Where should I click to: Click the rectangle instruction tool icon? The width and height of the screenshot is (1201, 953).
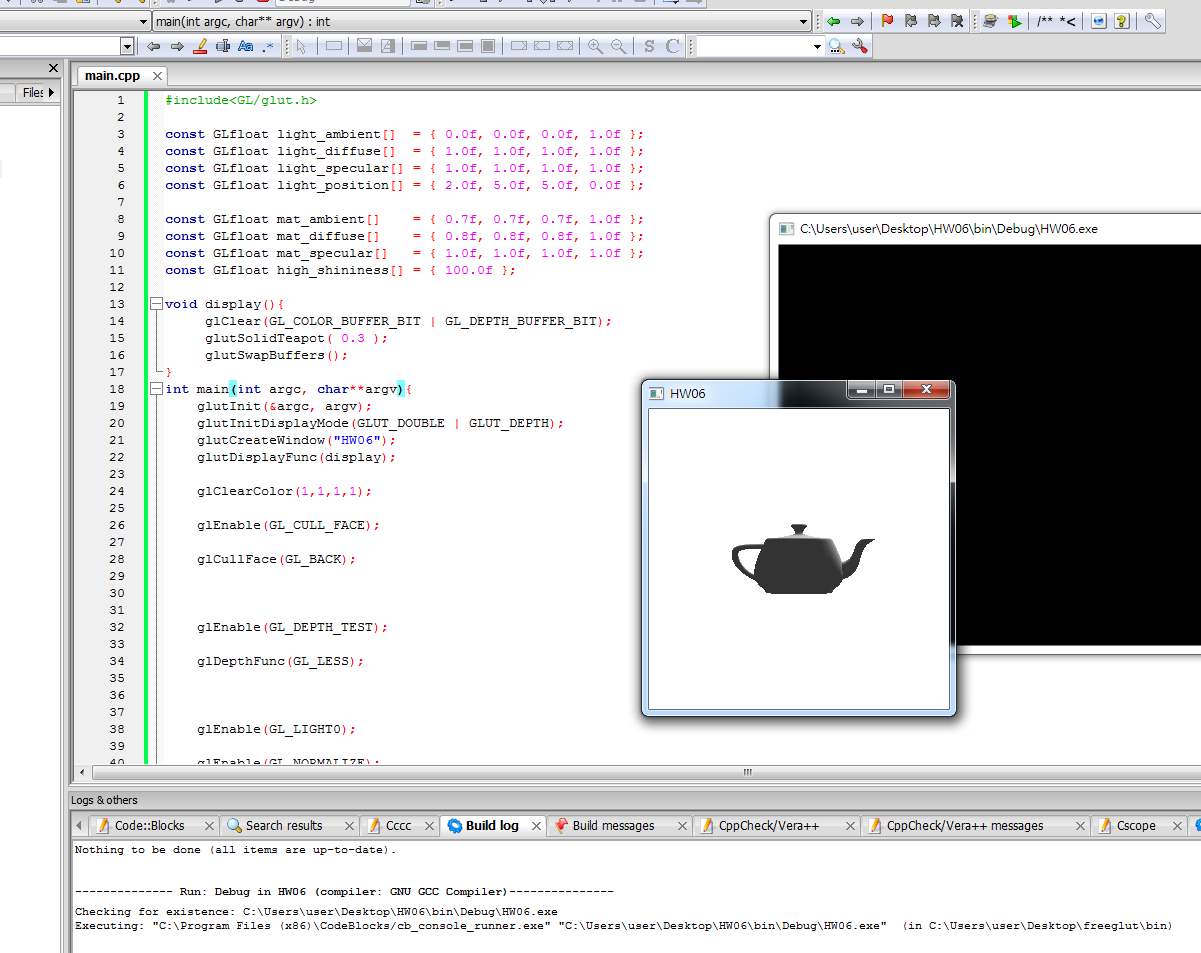point(334,46)
